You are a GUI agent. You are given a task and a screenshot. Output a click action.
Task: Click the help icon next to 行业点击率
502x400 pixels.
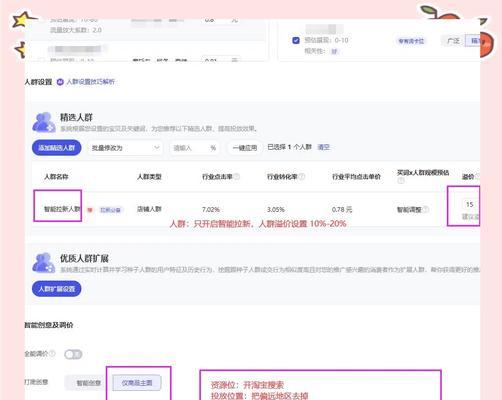pyautogui.click(x=237, y=176)
